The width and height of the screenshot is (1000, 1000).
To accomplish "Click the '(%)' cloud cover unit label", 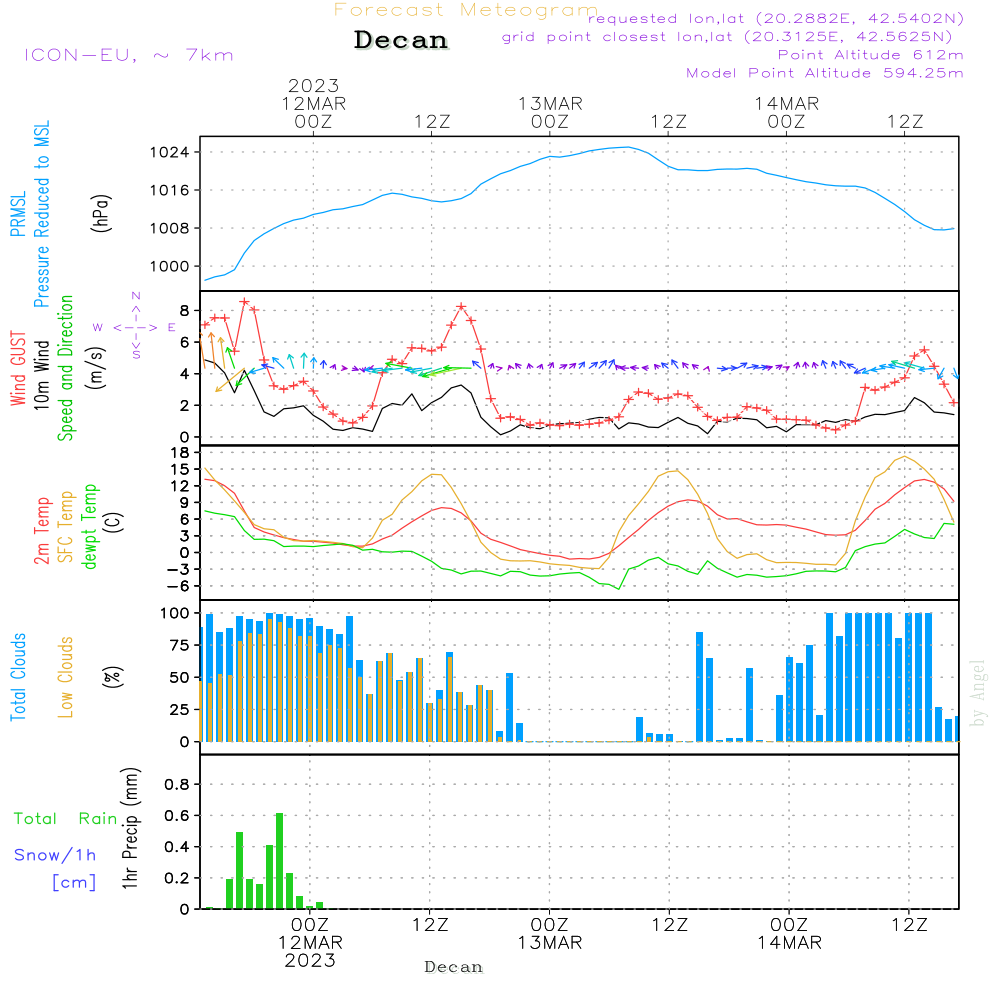I will pos(112,677).
